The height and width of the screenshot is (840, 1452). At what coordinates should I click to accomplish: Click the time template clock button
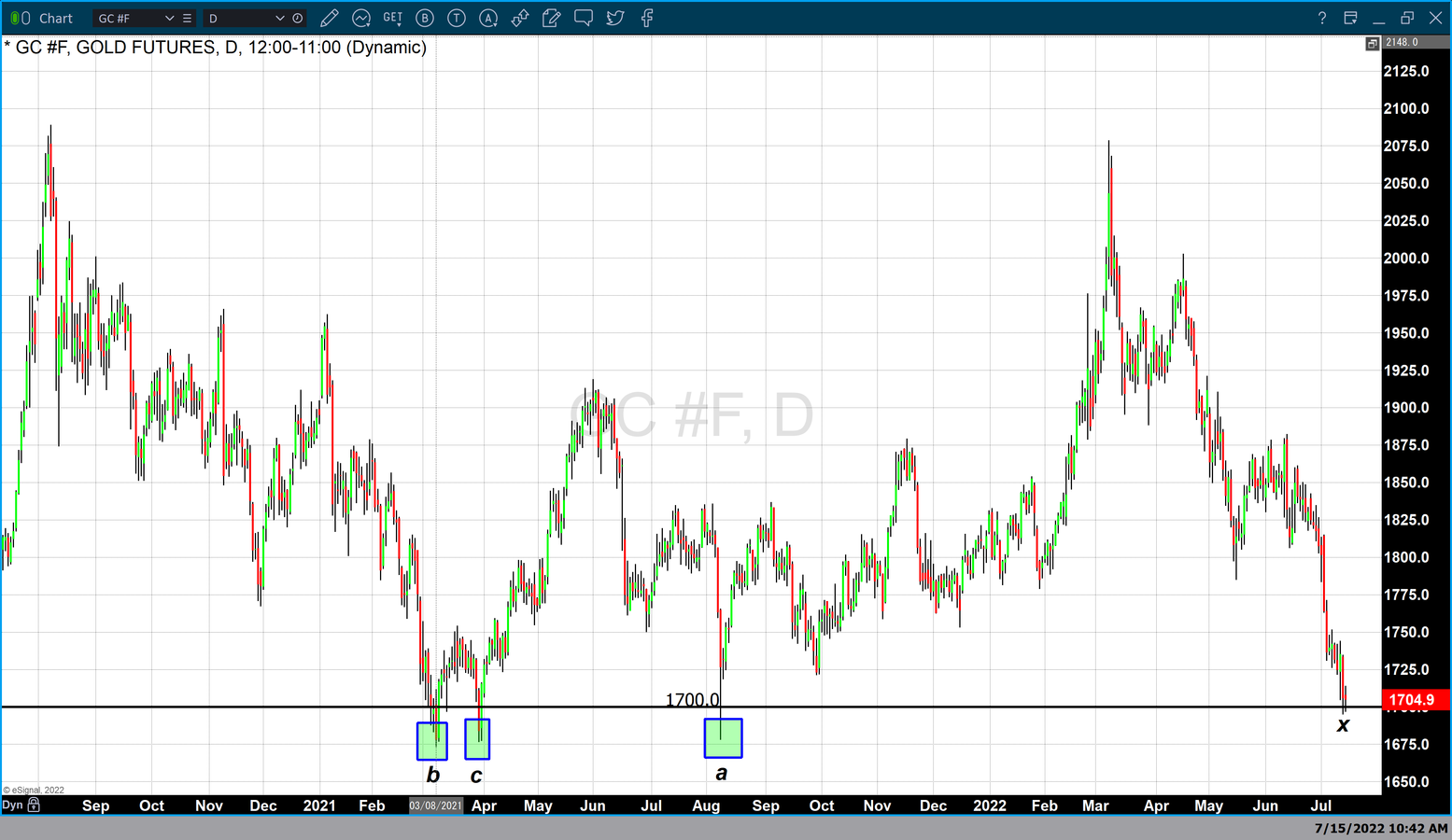tap(297, 18)
